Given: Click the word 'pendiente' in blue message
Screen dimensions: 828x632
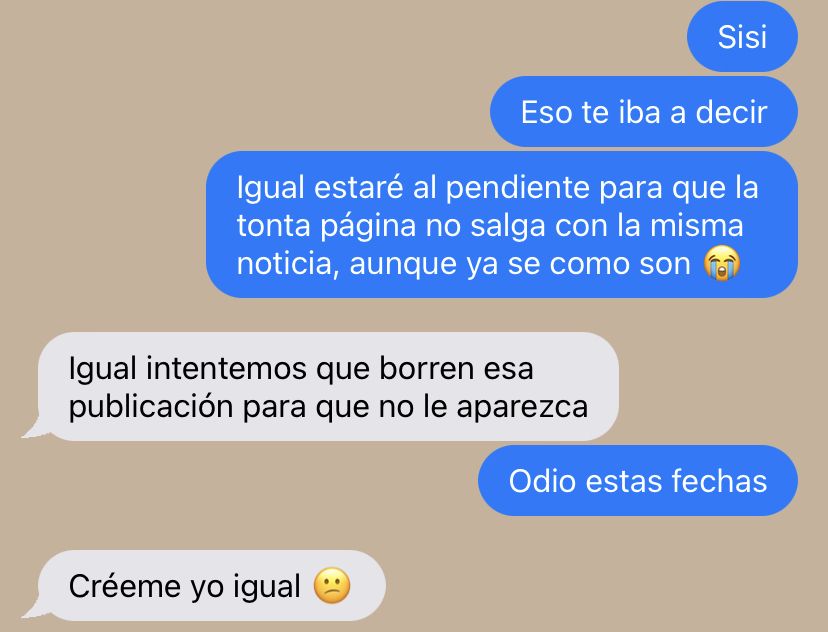Looking at the screenshot, I should pyautogui.click(x=518, y=188).
